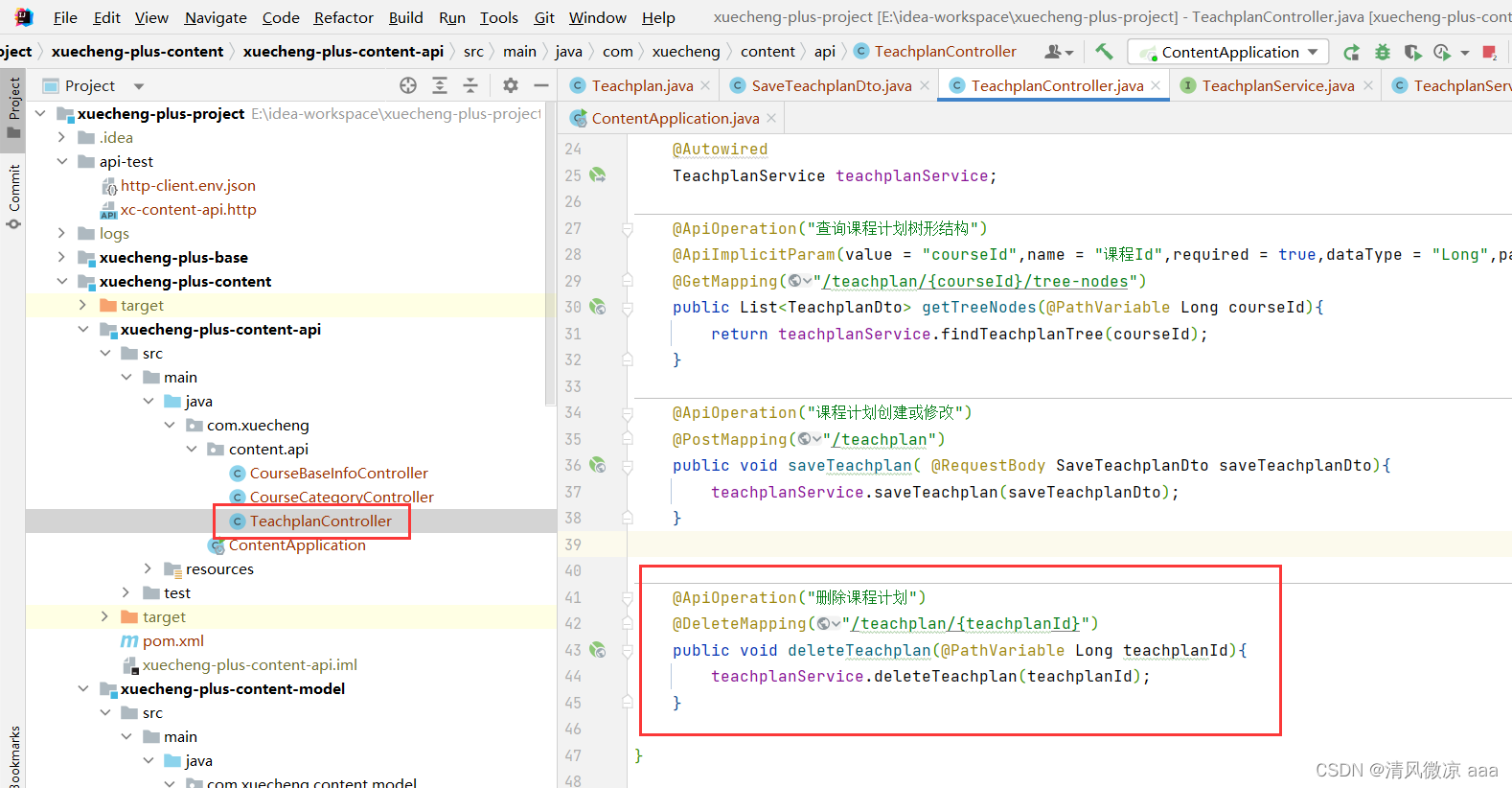This screenshot has width=1512, height=788.
Task: Expand the resources folder
Action: 148,568
